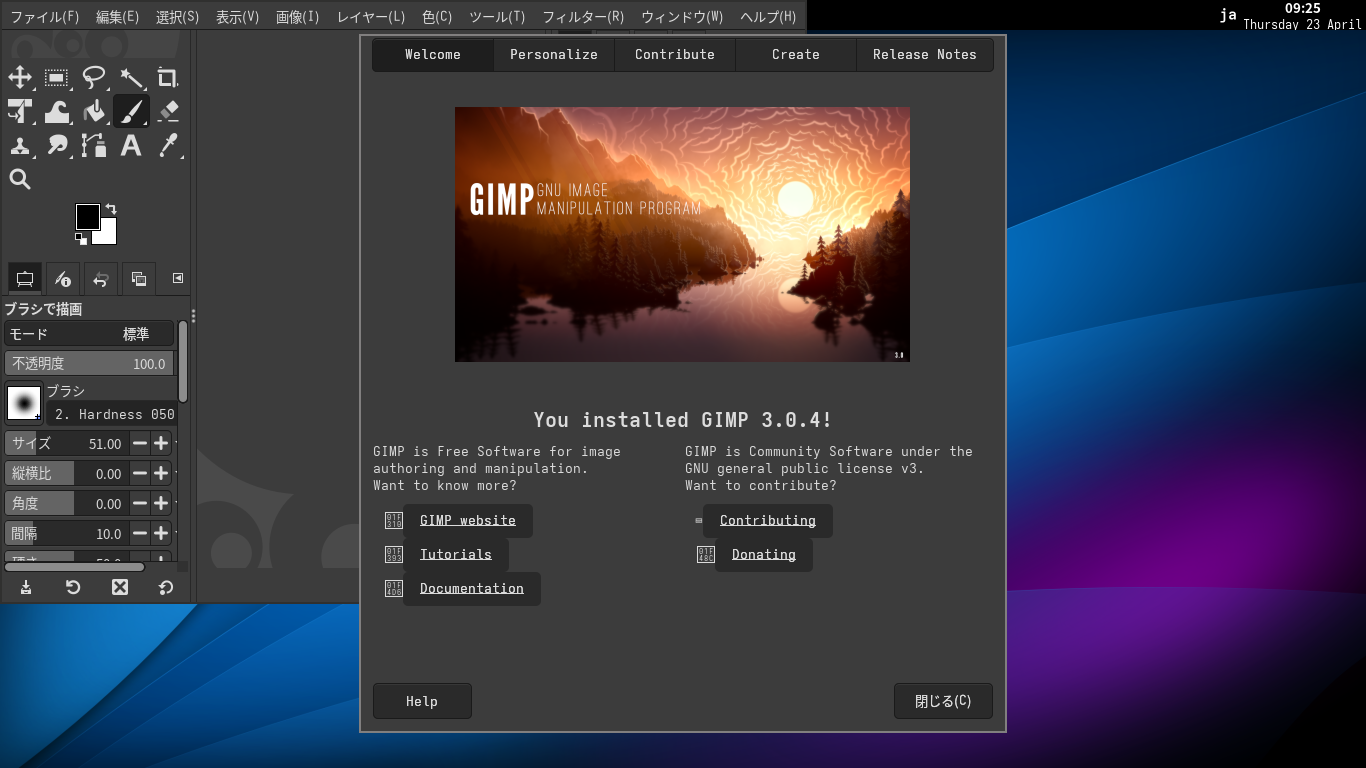Select the Fuzzy Select magic wand tool

(x=131, y=78)
